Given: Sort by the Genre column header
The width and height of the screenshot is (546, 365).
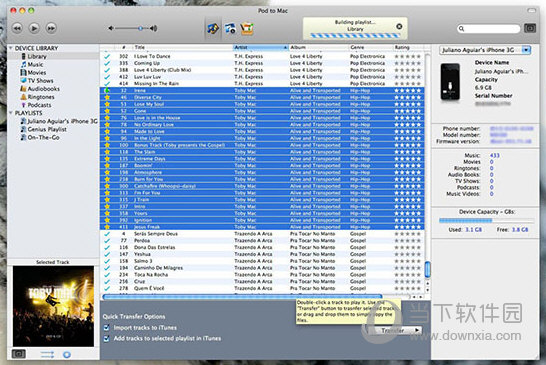Looking at the screenshot, I should (x=371, y=47).
